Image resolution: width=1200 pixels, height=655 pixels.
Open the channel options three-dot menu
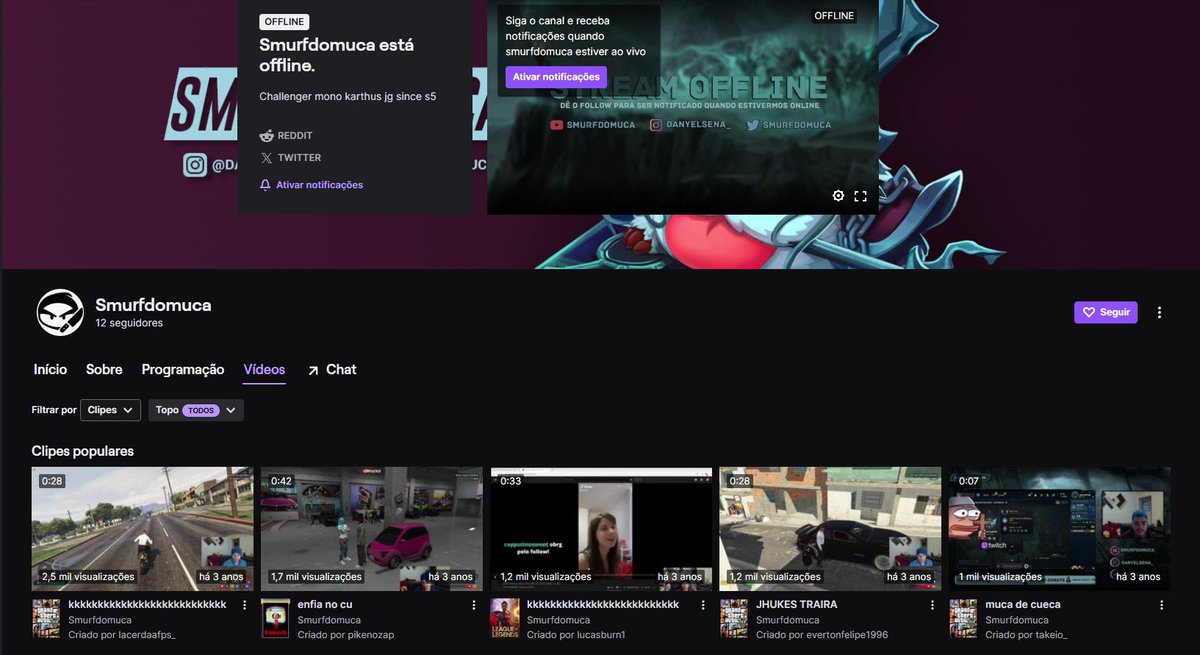(x=1159, y=312)
